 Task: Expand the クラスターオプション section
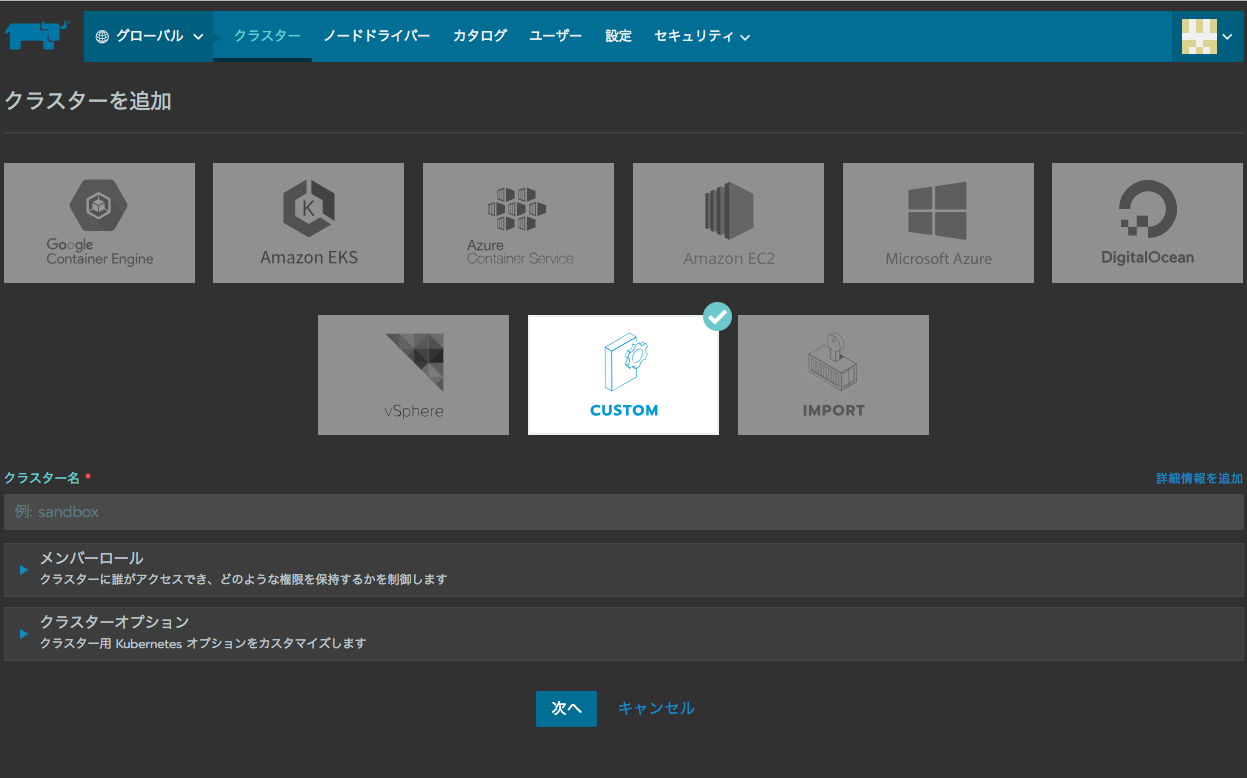624,633
